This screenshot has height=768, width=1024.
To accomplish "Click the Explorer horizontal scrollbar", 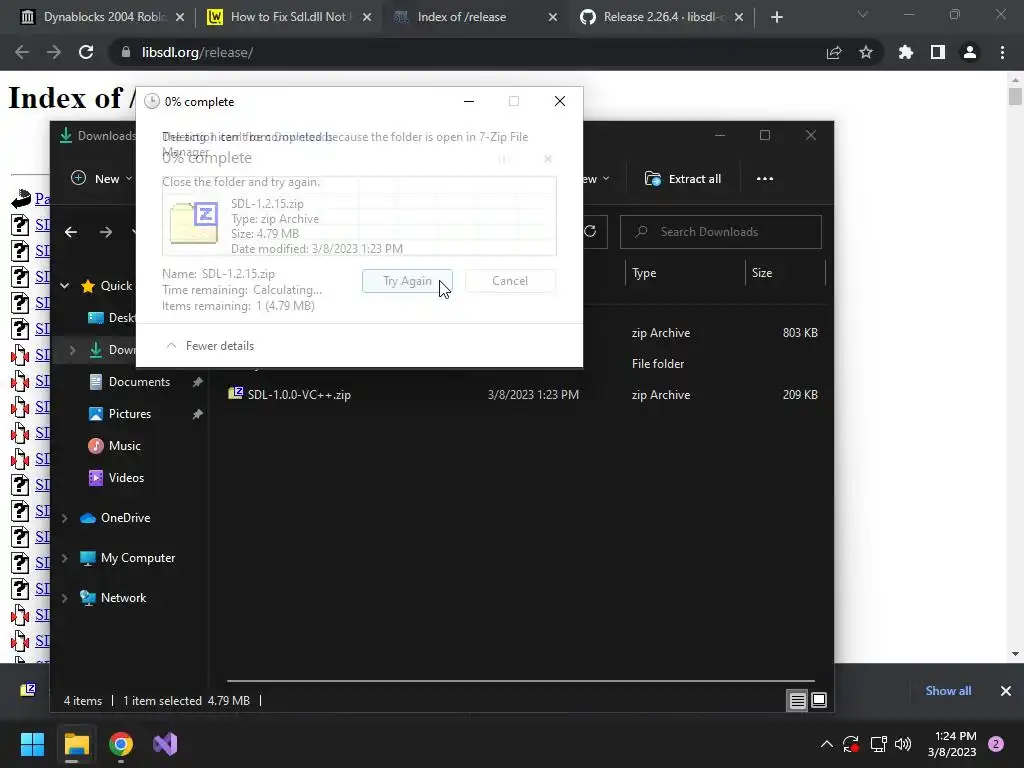I will [520, 681].
